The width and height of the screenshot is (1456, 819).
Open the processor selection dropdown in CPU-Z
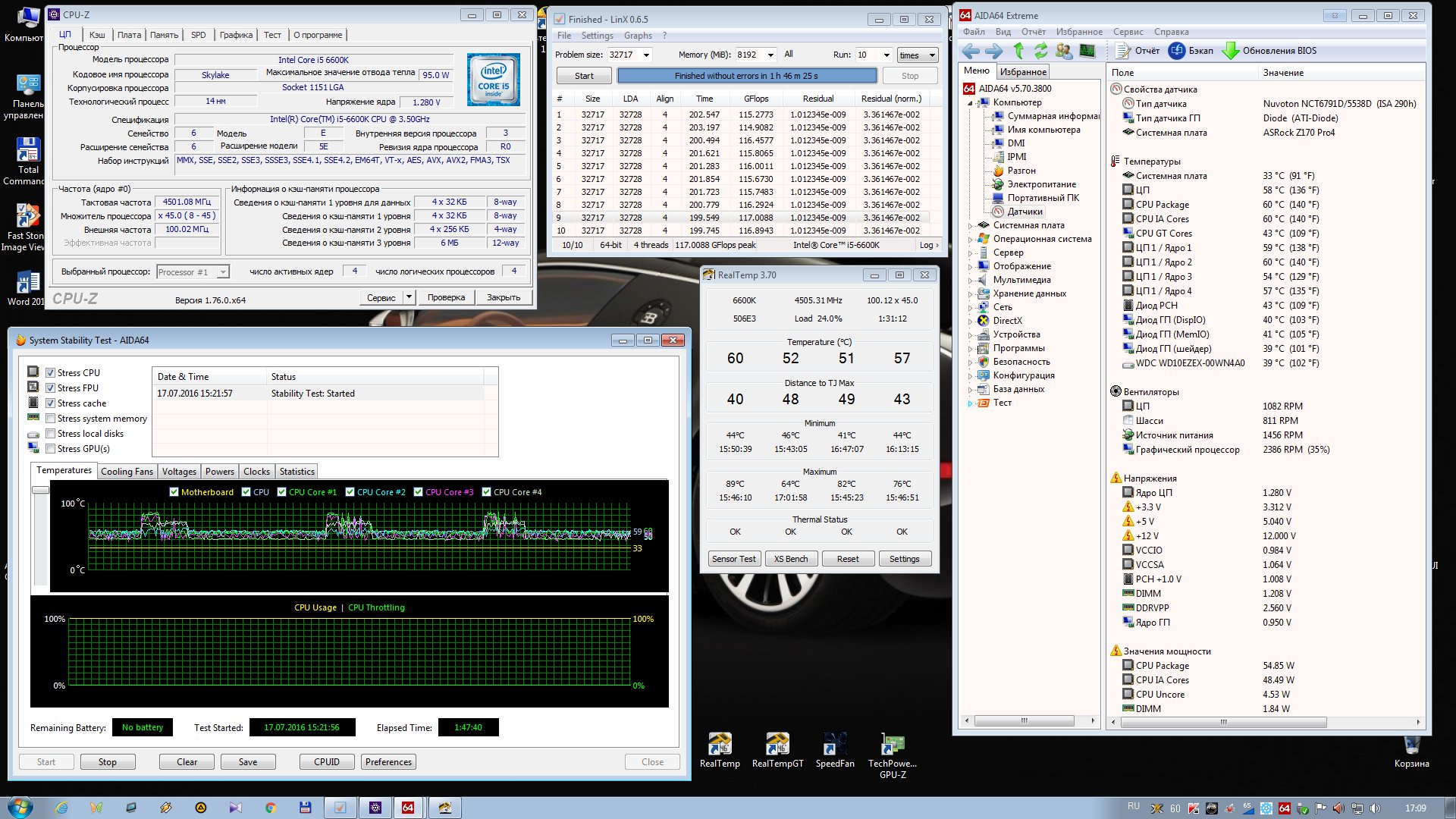click(x=223, y=272)
